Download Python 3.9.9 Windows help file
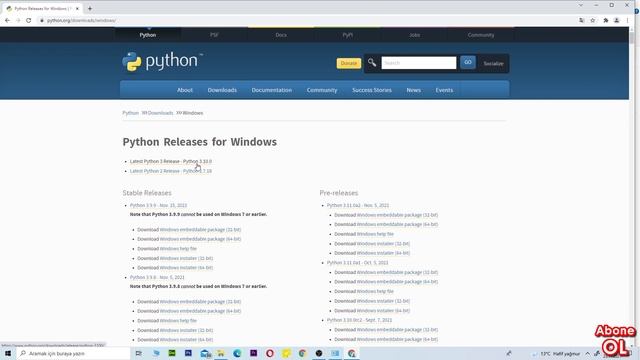 (x=178, y=249)
